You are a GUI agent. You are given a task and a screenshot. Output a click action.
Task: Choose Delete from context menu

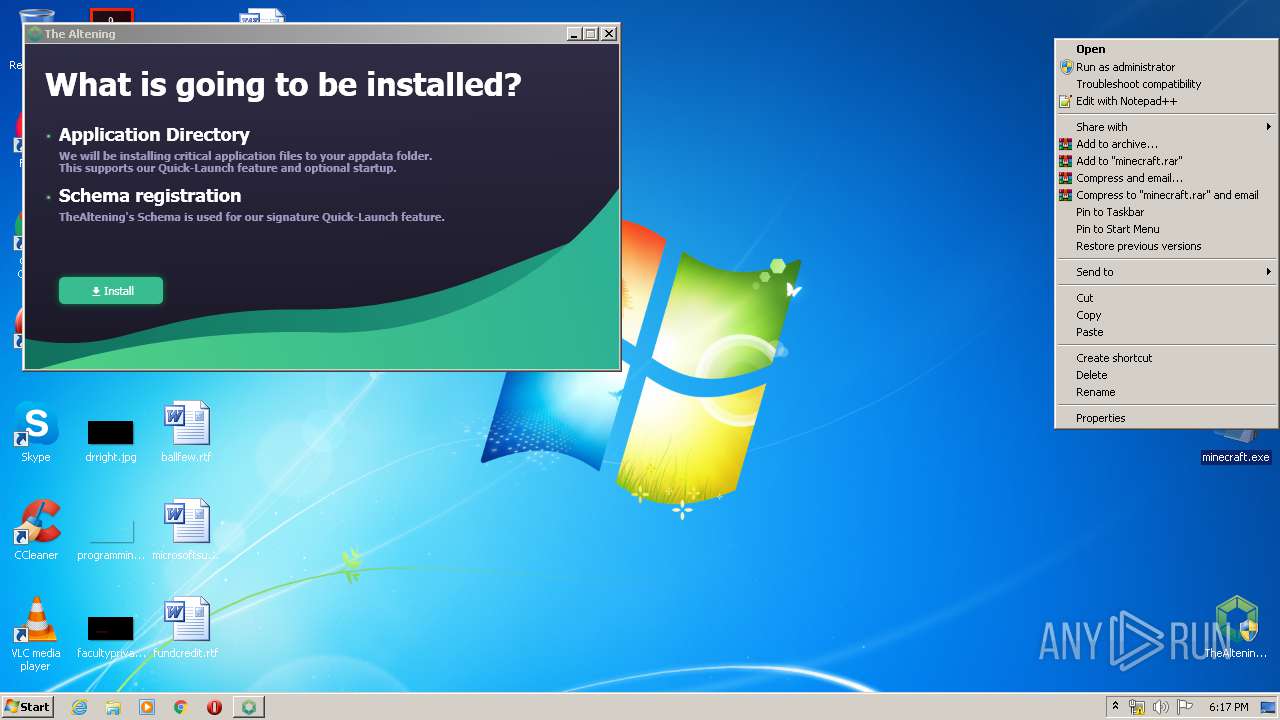click(1166, 375)
